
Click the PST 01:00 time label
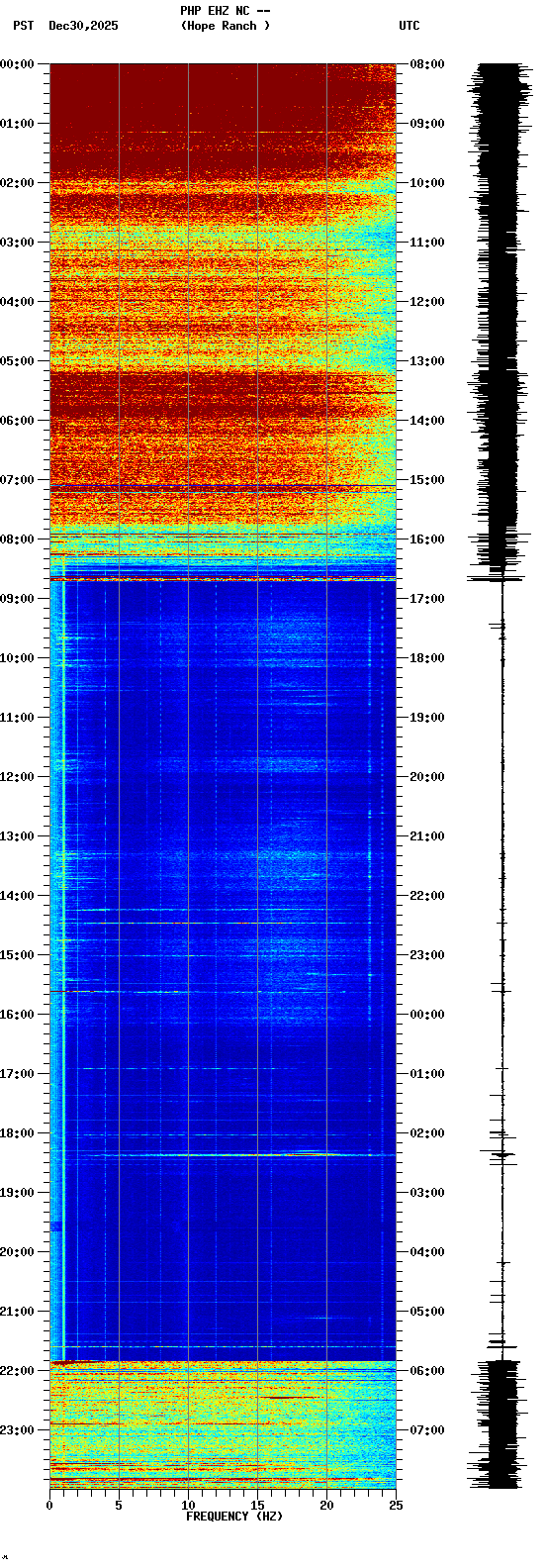pos(18,124)
